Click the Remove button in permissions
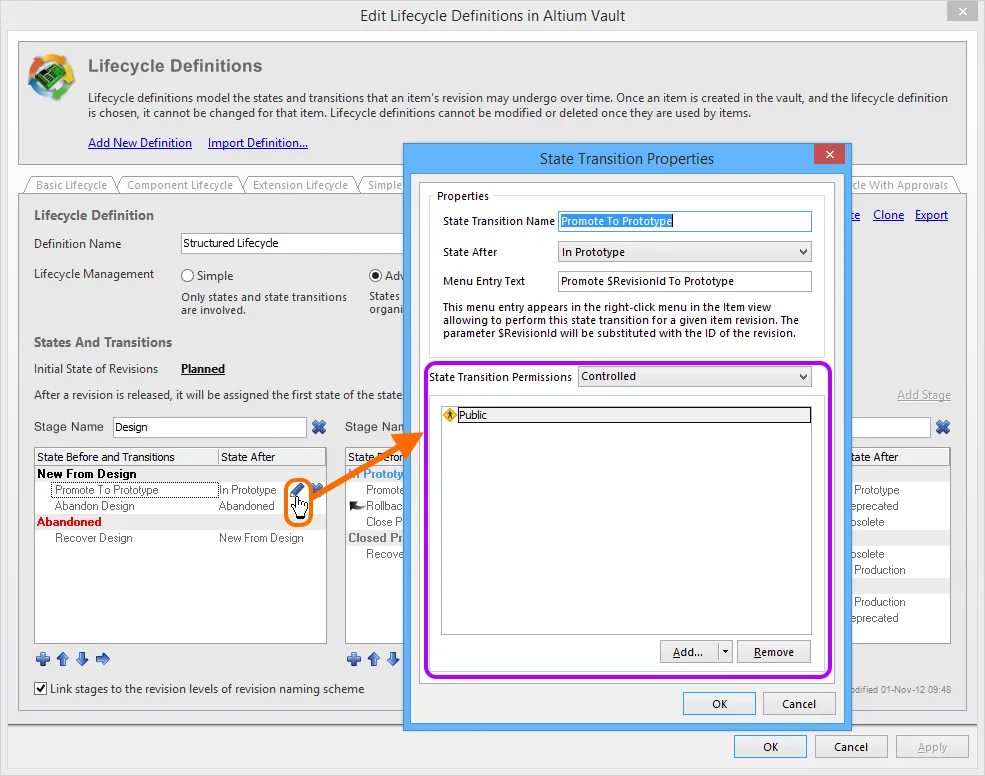The image size is (985, 776). click(x=774, y=652)
